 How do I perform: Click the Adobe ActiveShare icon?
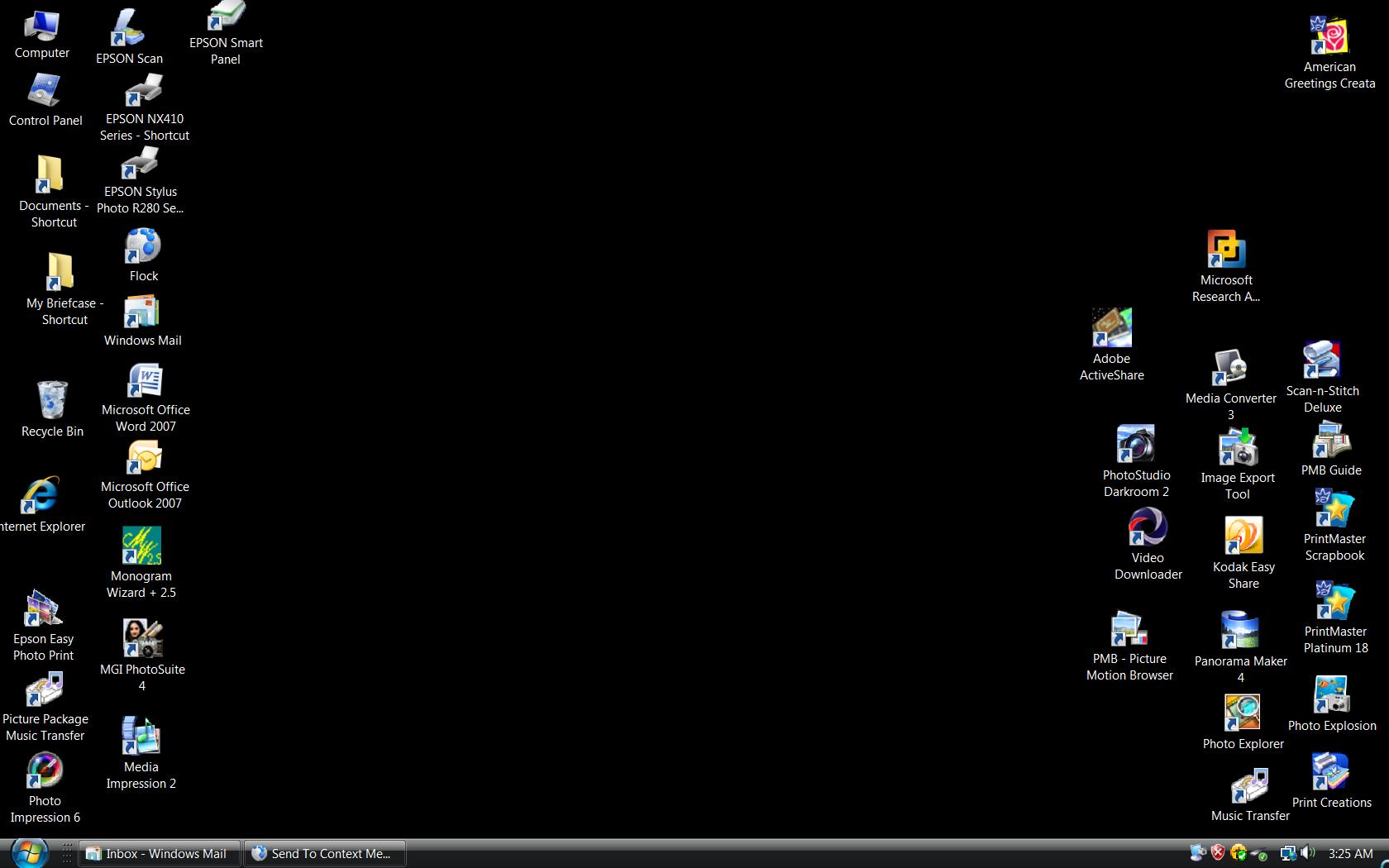(x=1111, y=327)
